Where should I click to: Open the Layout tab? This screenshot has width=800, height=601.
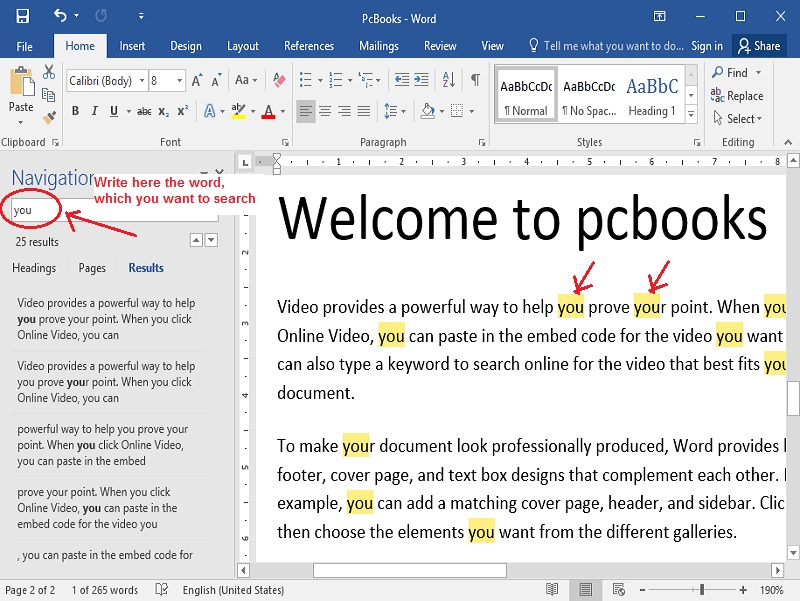[x=243, y=46]
